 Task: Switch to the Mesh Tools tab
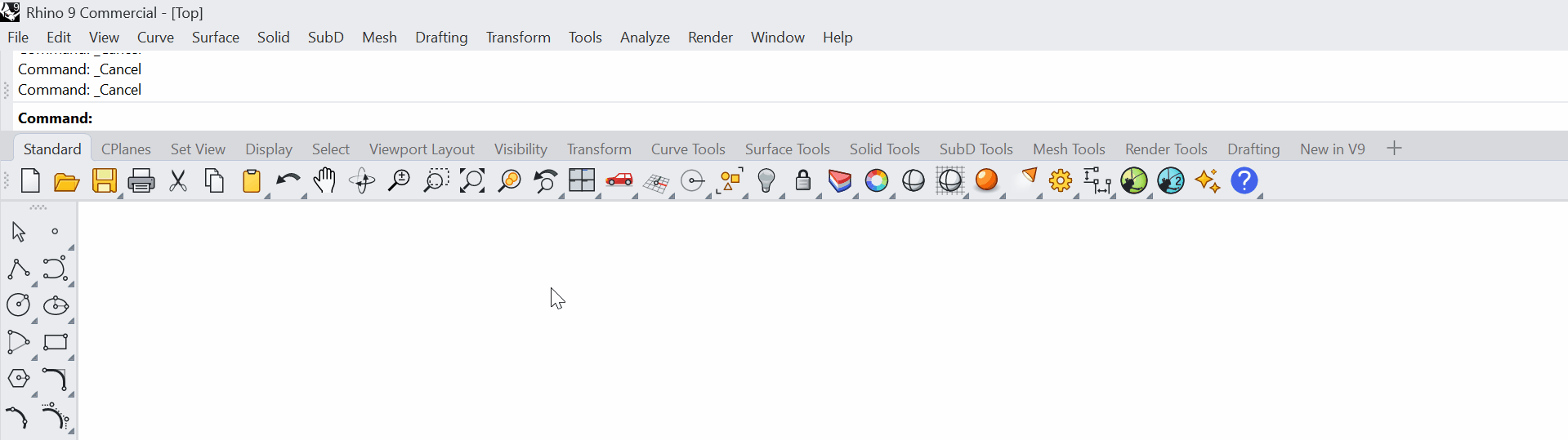click(1069, 149)
